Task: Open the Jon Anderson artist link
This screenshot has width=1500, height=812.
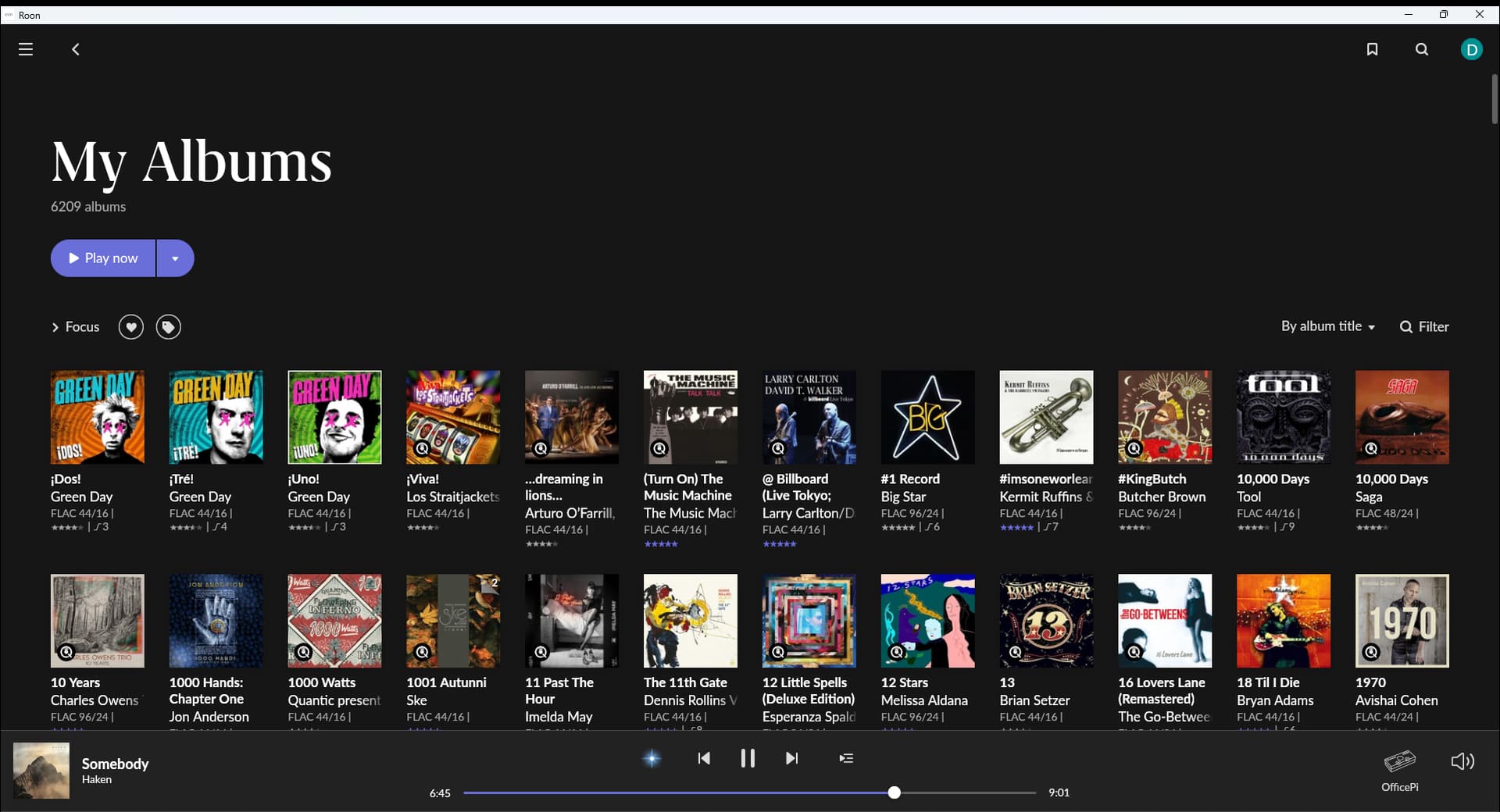Action: pos(209,717)
